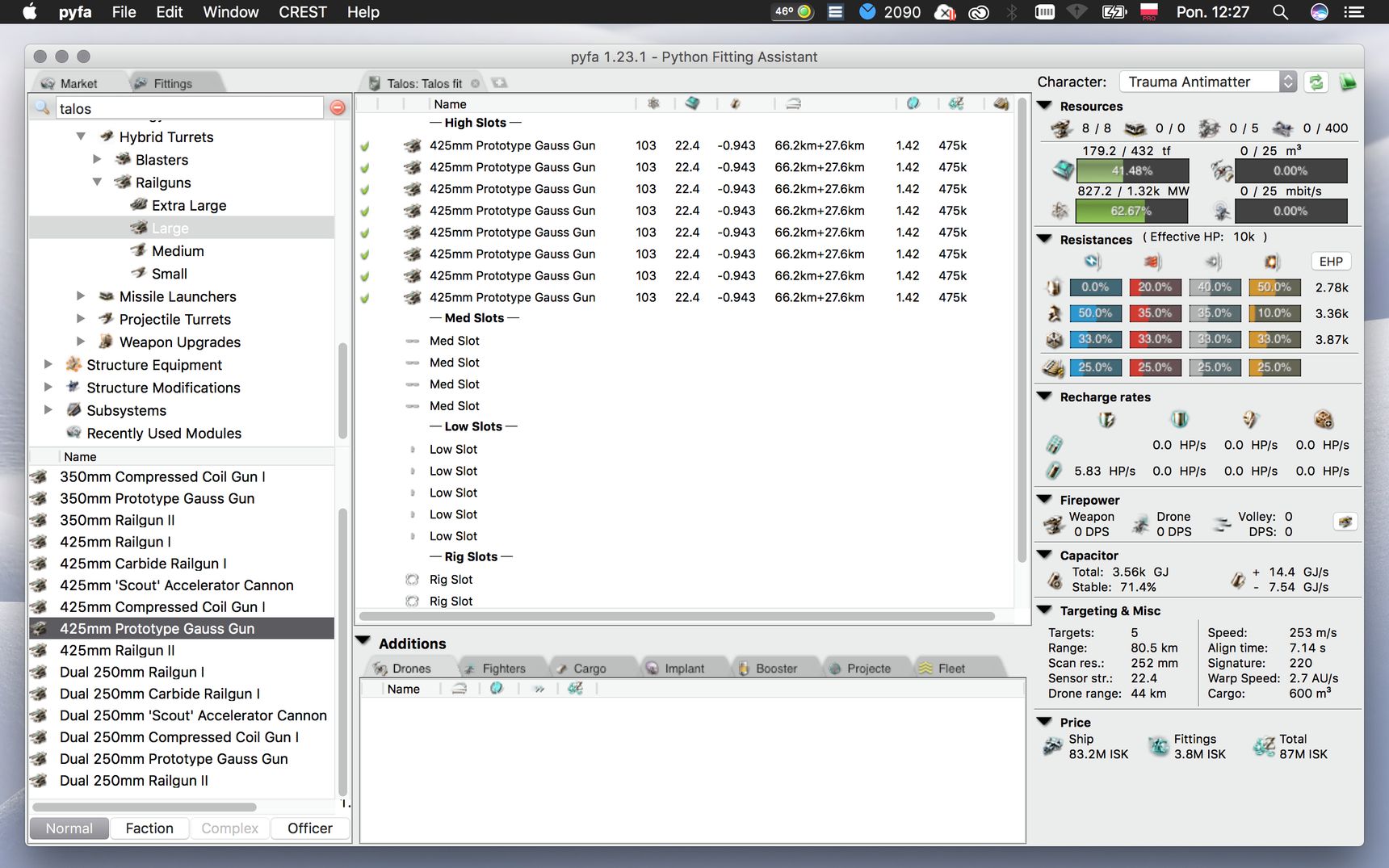Click the damage pattern row icon
1389x868 pixels.
(1053, 367)
